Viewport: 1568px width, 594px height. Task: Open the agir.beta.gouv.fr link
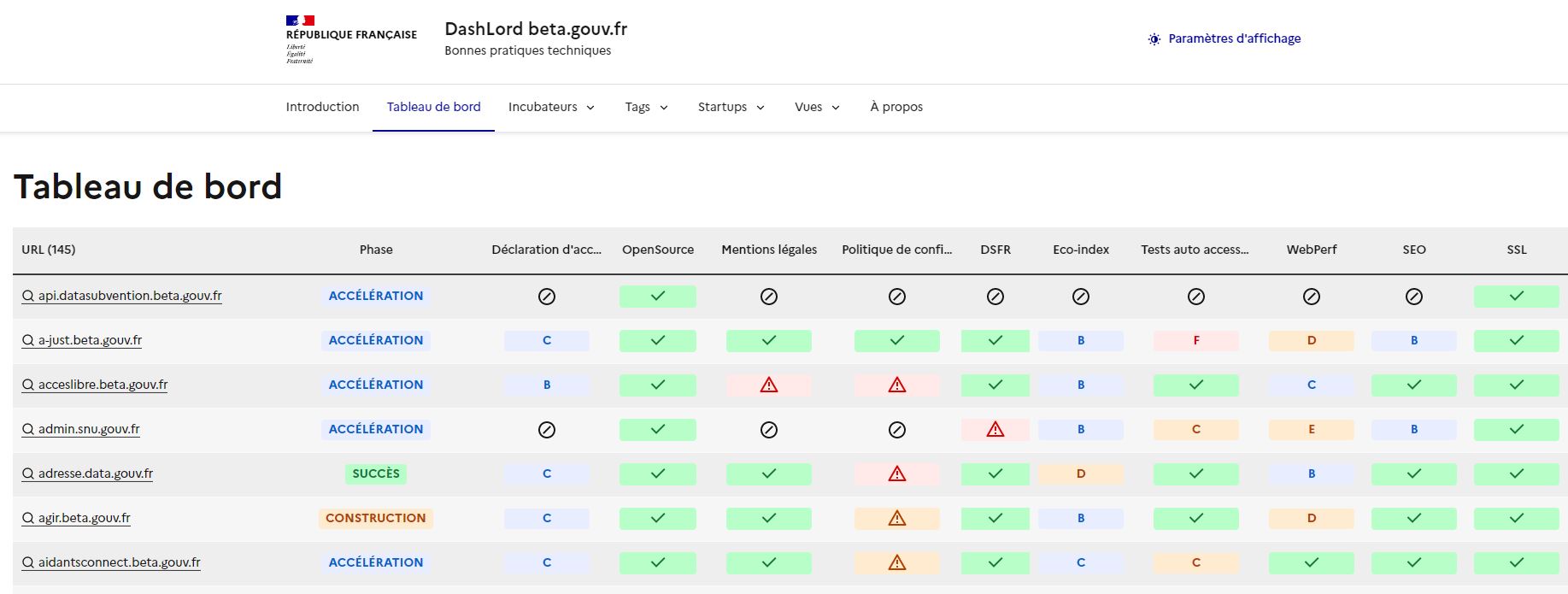coord(76,519)
